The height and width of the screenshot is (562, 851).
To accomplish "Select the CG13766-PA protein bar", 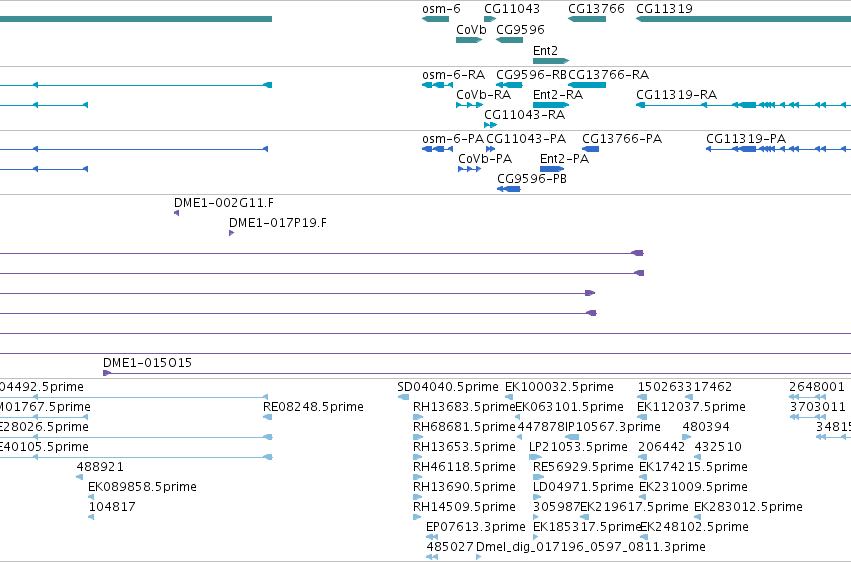I will [x=590, y=149].
